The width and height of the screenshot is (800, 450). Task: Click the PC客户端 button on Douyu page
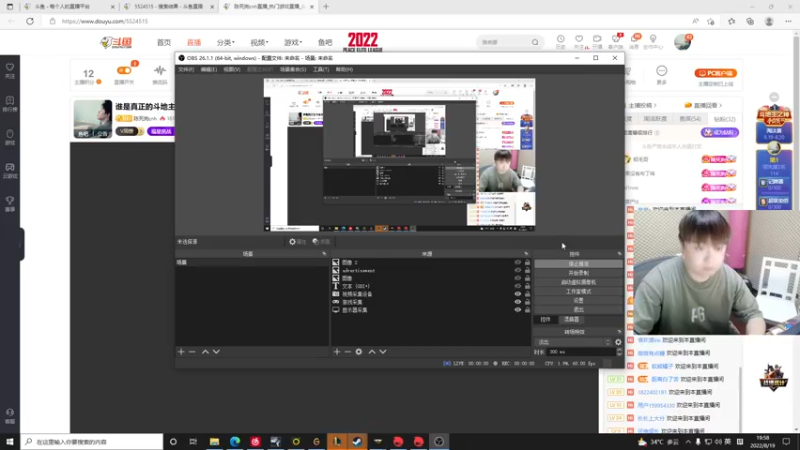(715, 73)
